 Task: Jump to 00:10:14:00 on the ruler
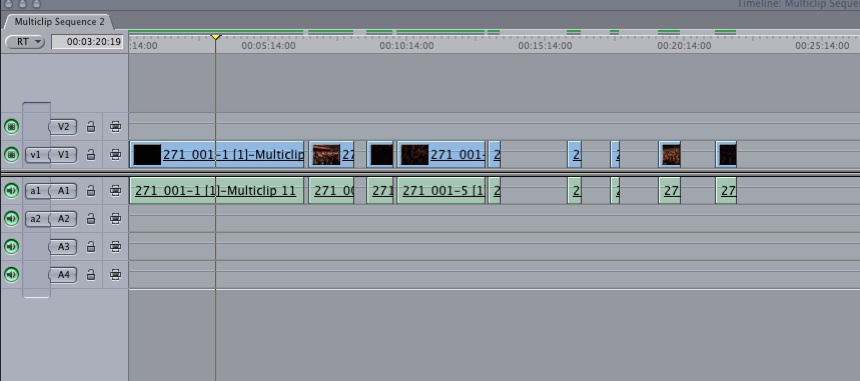pyautogui.click(x=406, y=46)
